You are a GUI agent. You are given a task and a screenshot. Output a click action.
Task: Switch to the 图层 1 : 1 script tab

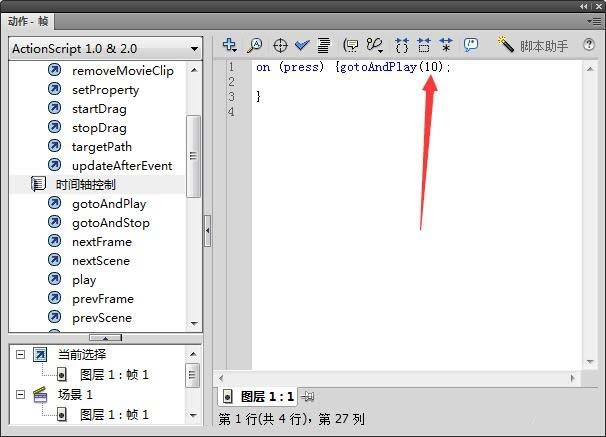(x=258, y=396)
